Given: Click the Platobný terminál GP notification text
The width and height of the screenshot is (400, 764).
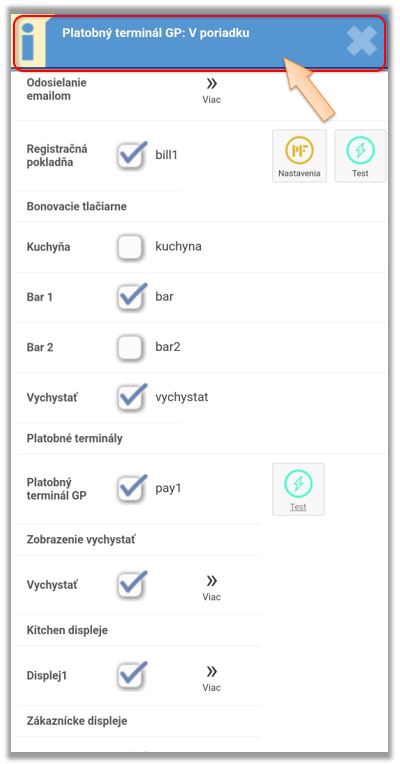Looking at the screenshot, I should [x=156, y=33].
